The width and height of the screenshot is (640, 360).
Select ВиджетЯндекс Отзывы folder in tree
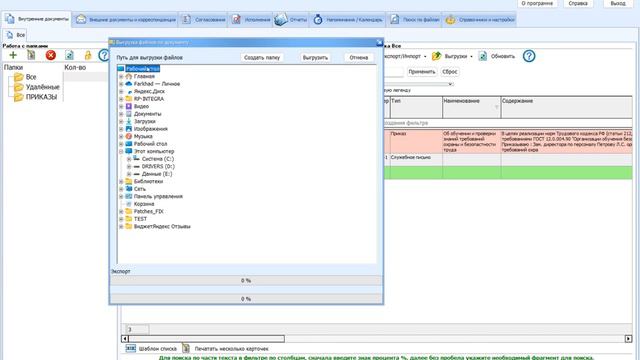click(162, 227)
